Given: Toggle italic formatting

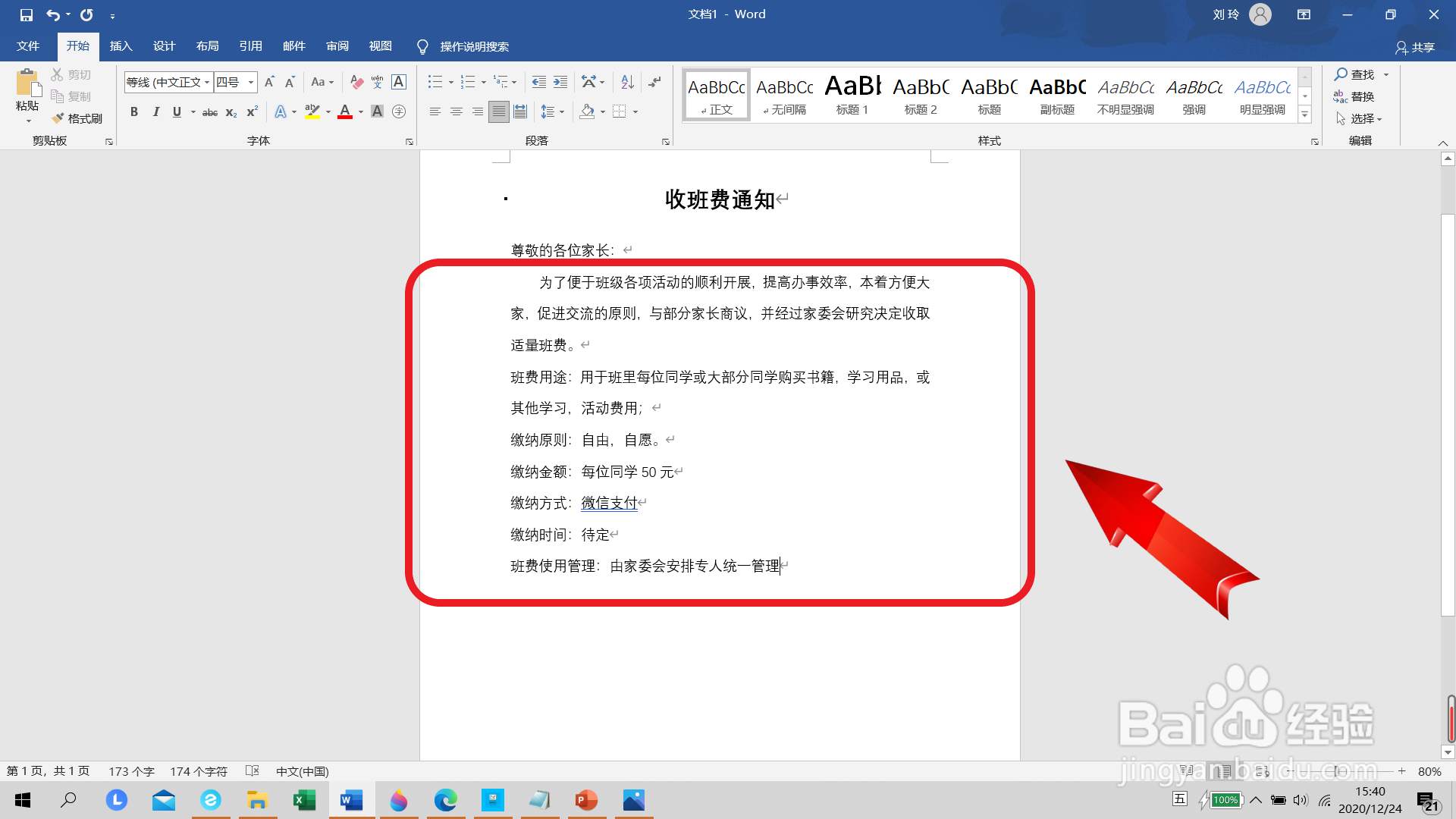Looking at the screenshot, I should point(155,111).
